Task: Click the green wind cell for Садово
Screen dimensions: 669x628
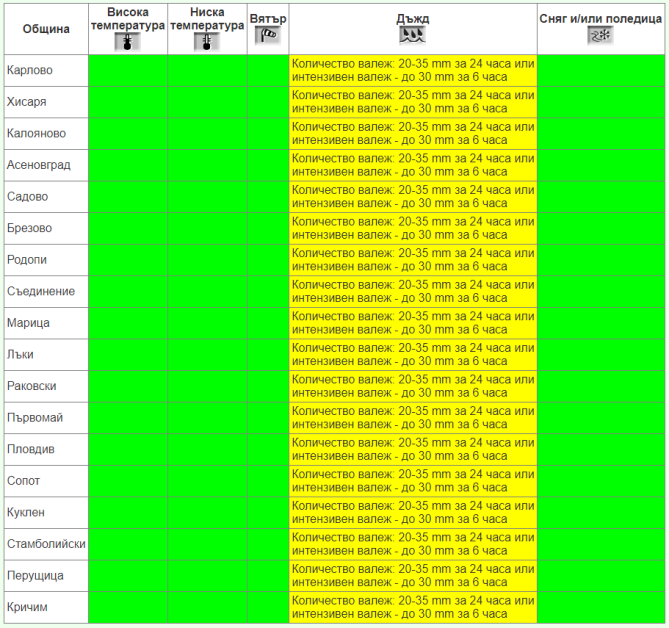Action: 268,197
